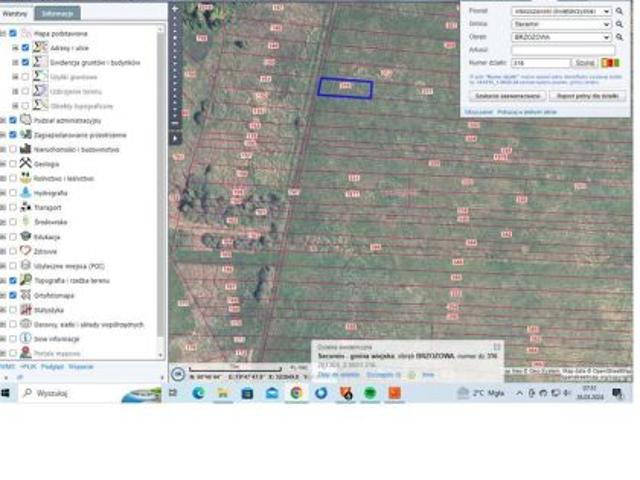Click the Numer działki input field
The height and width of the screenshot is (480, 640).
tap(541, 63)
